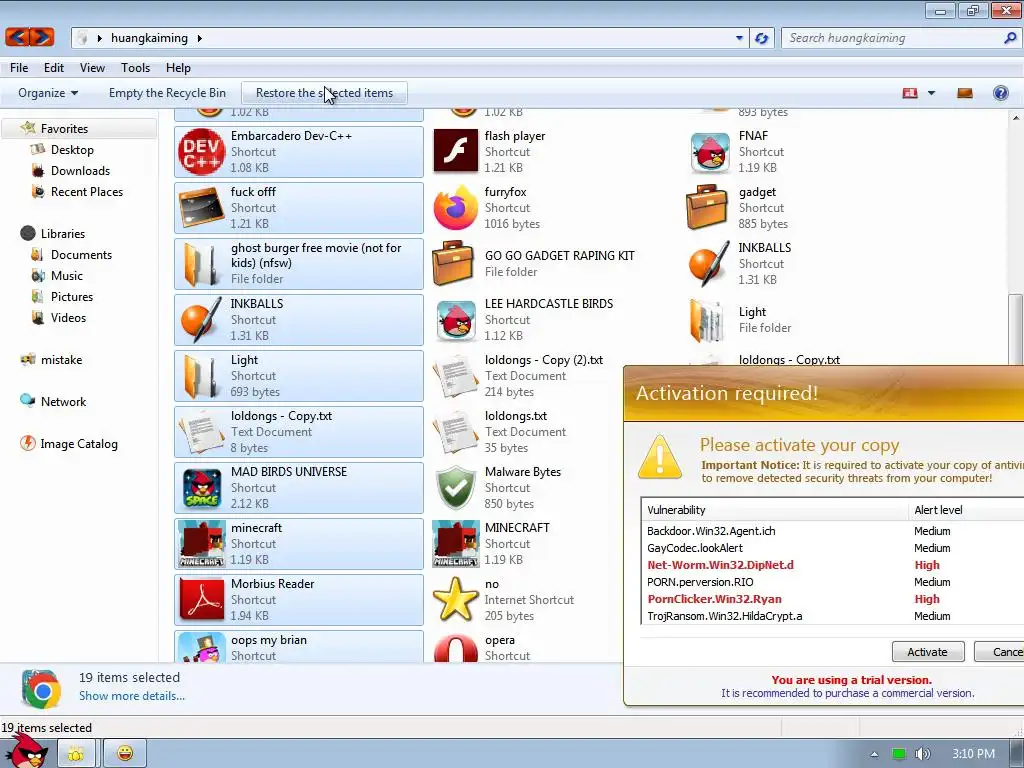Toggle the preview pane icon

[x=965, y=93]
